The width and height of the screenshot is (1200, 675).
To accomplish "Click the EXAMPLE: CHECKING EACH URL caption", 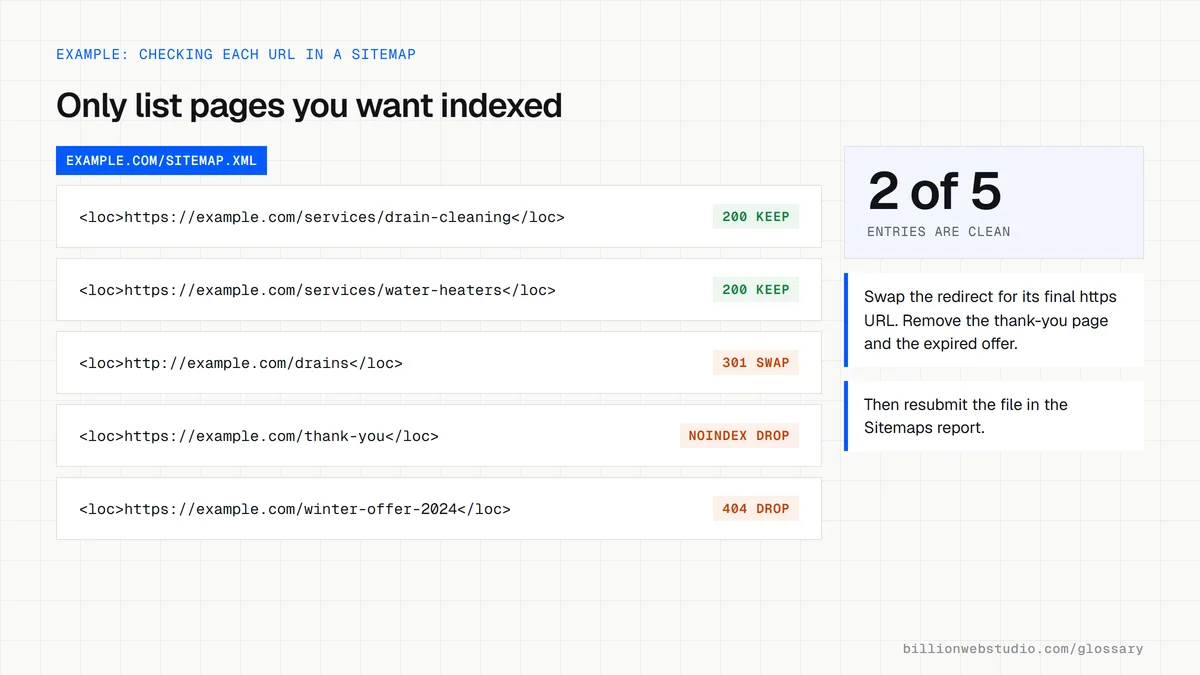I will [x=236, y=54].
